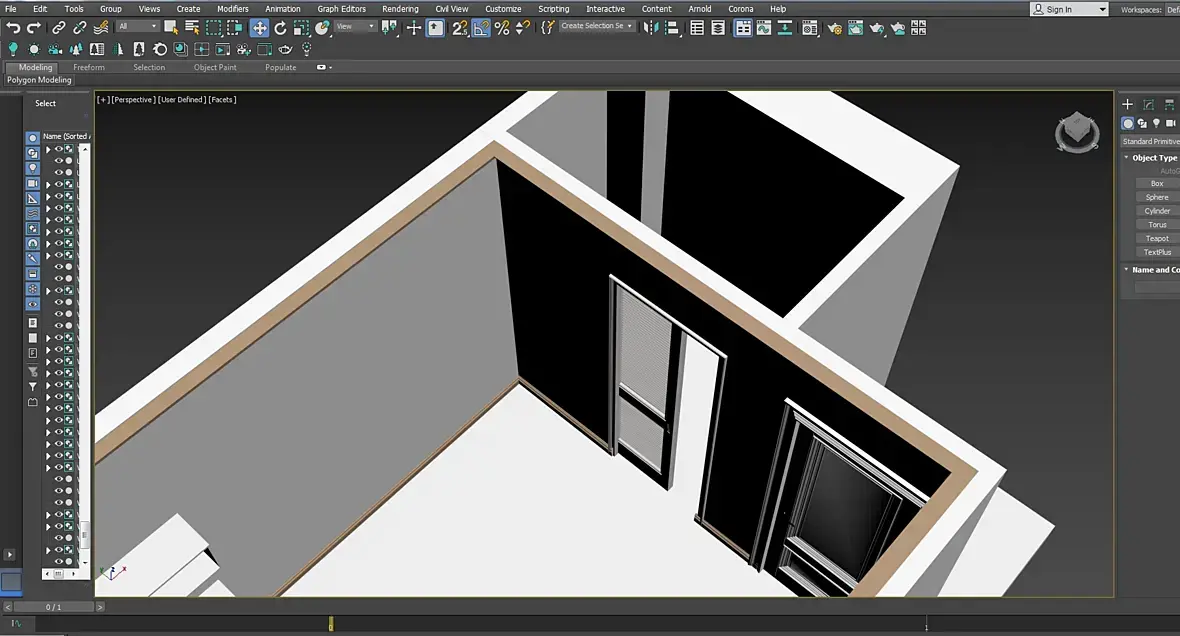Click the Undo arrow in the main toolbar
The height and width of the screenshot is (636, 1180).
(x=13, y=28)
